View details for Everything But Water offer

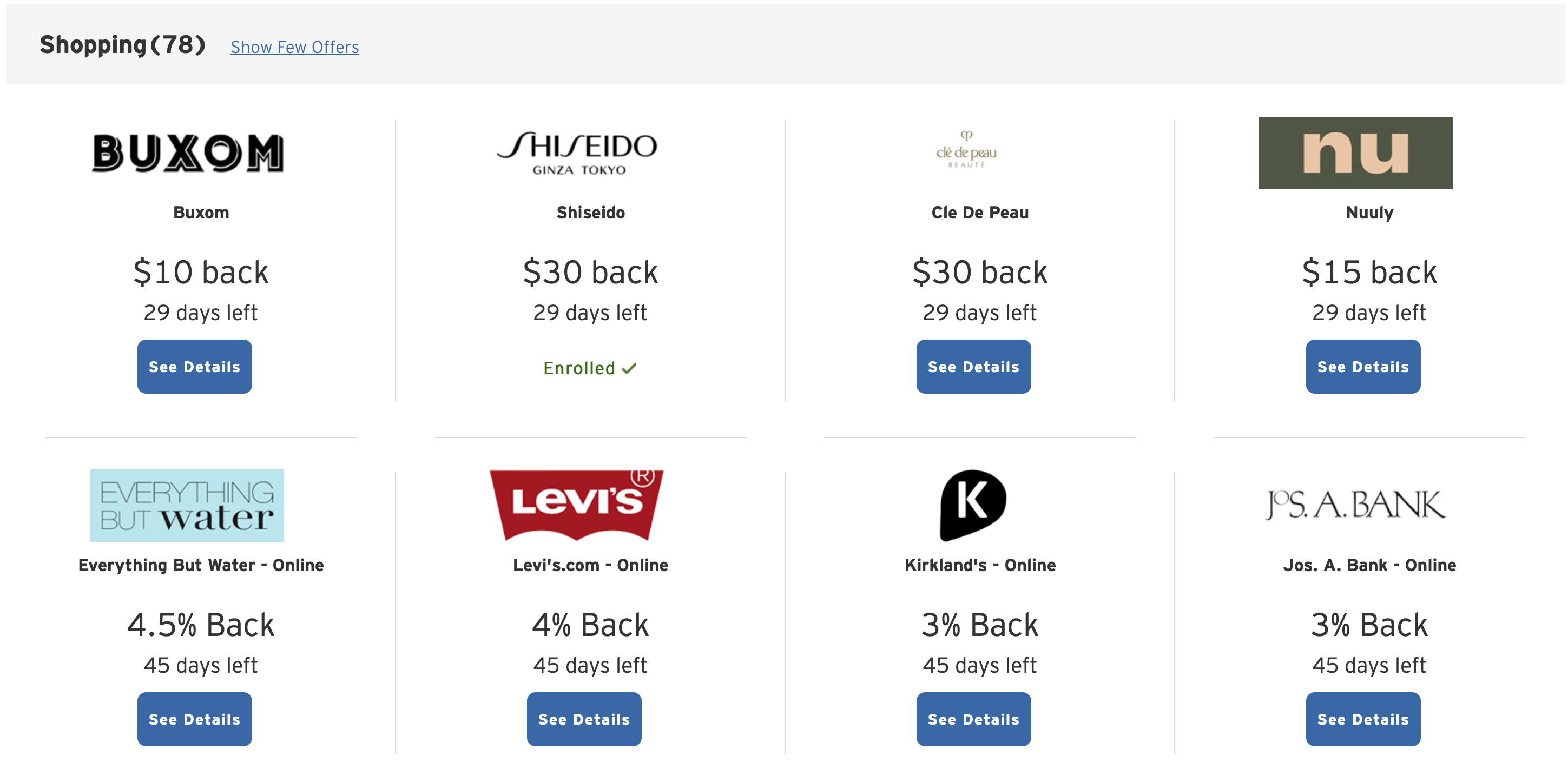195,719
